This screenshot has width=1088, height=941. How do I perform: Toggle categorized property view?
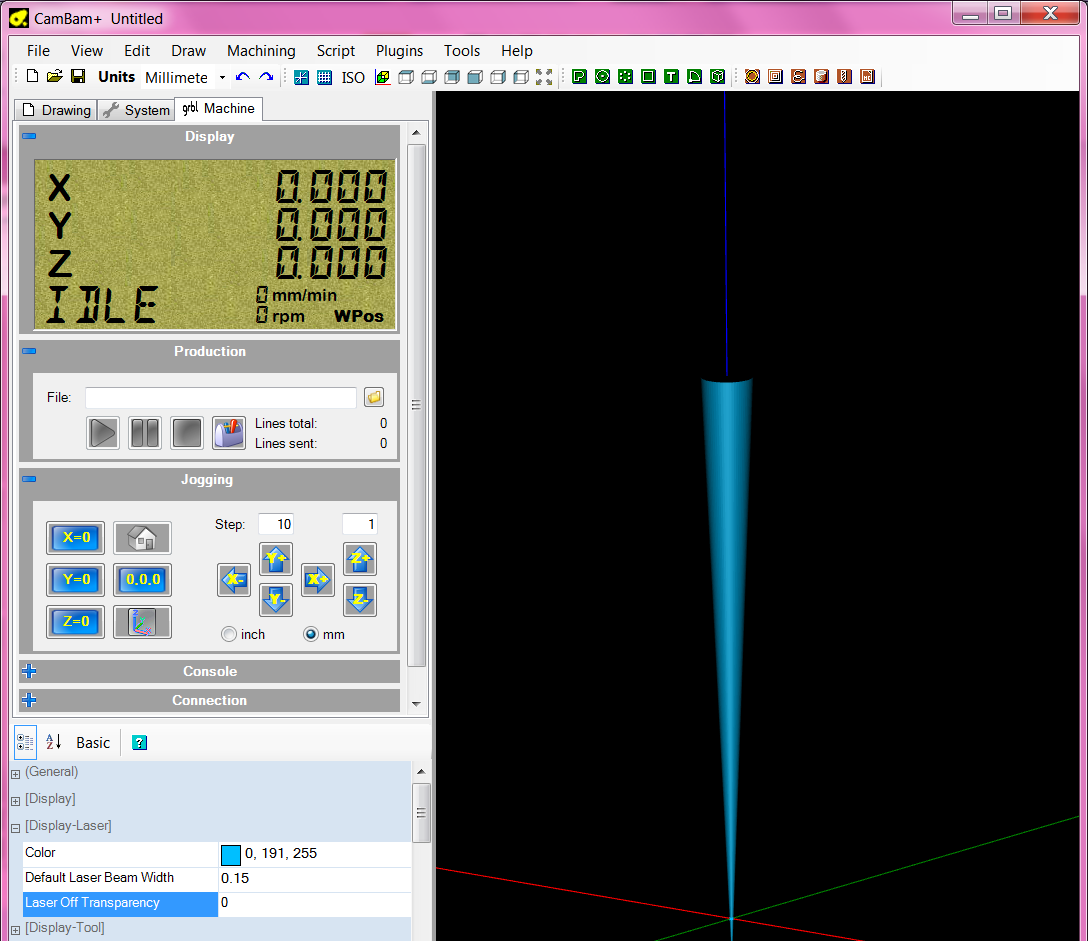tap(26, 743)
